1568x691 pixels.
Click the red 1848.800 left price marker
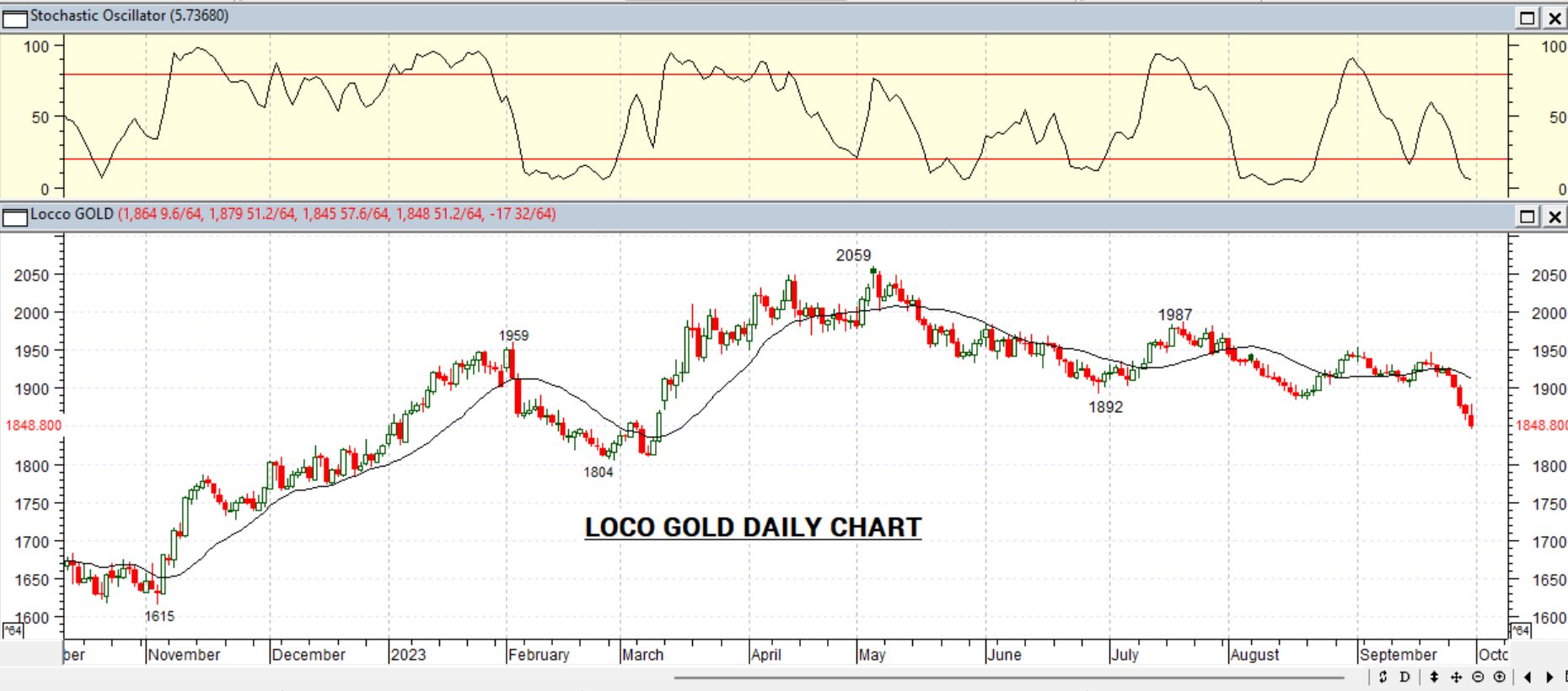pyautogui.click(x=34, y=426)
